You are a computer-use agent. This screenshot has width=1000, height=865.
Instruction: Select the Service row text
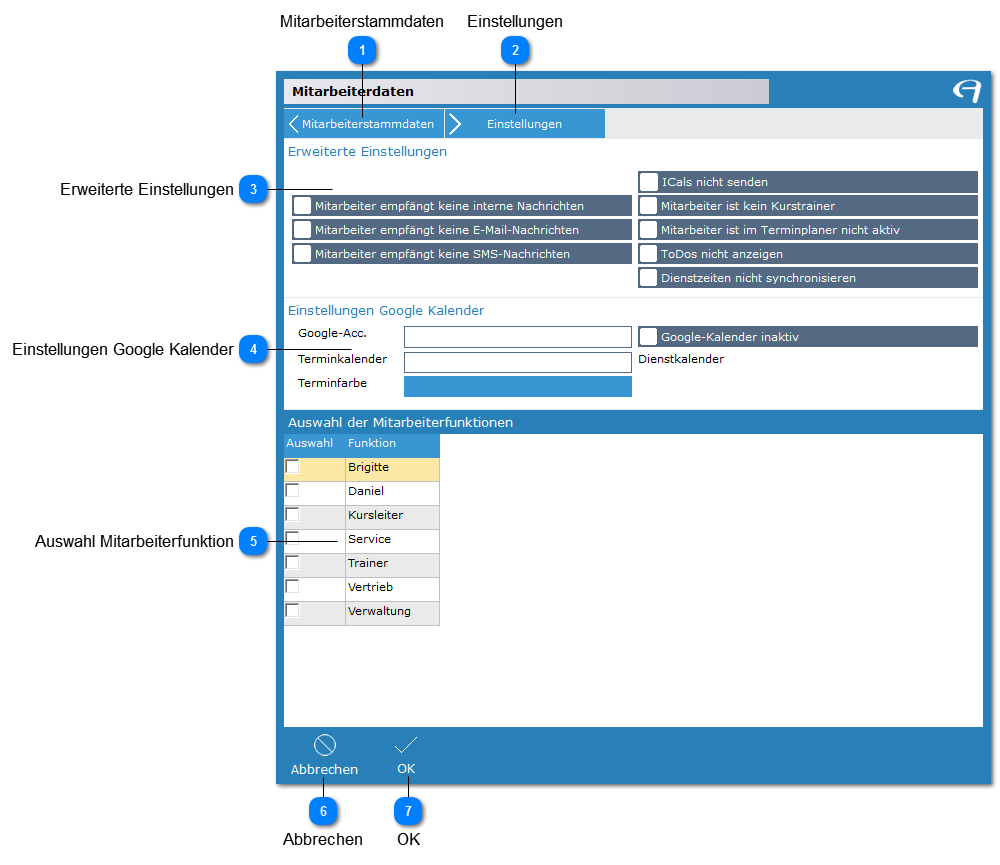click(x=370, y=539)
